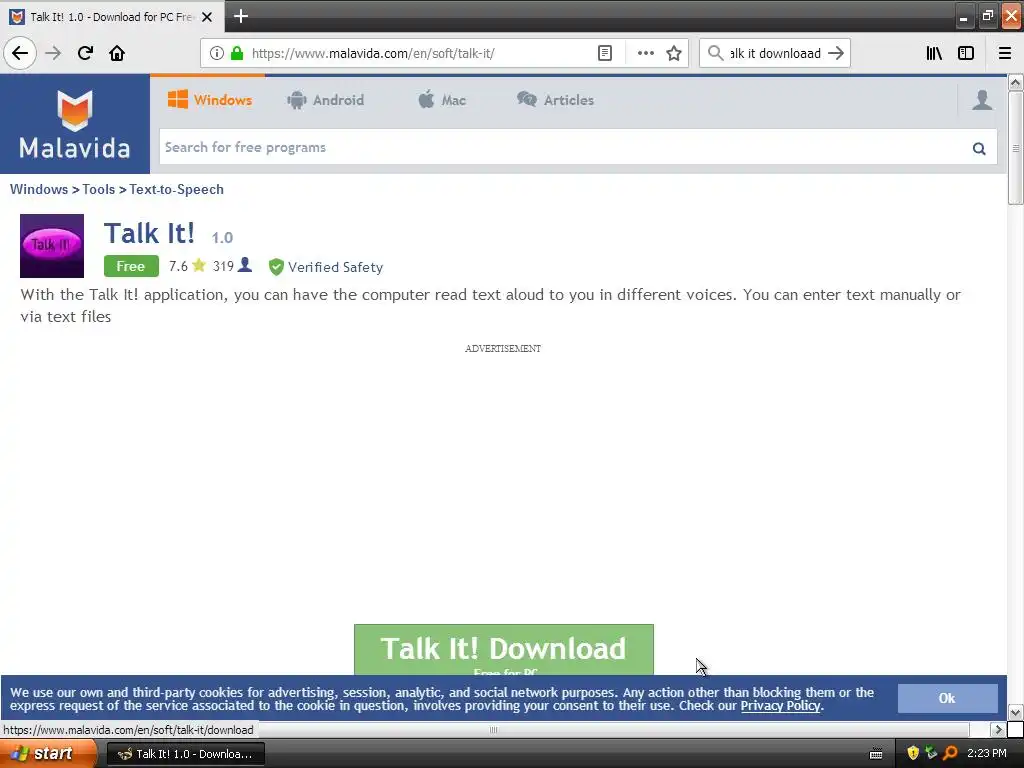The width and height of the screenshot is (1024, 768).
Task: Click the horizontal scrollbar right arrow
Action: [x=997, y=729]
